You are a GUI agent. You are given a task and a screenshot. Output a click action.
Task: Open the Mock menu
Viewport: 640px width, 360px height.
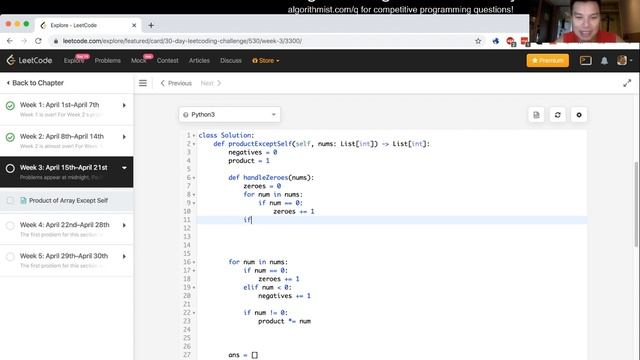click(x=139, y=60)
